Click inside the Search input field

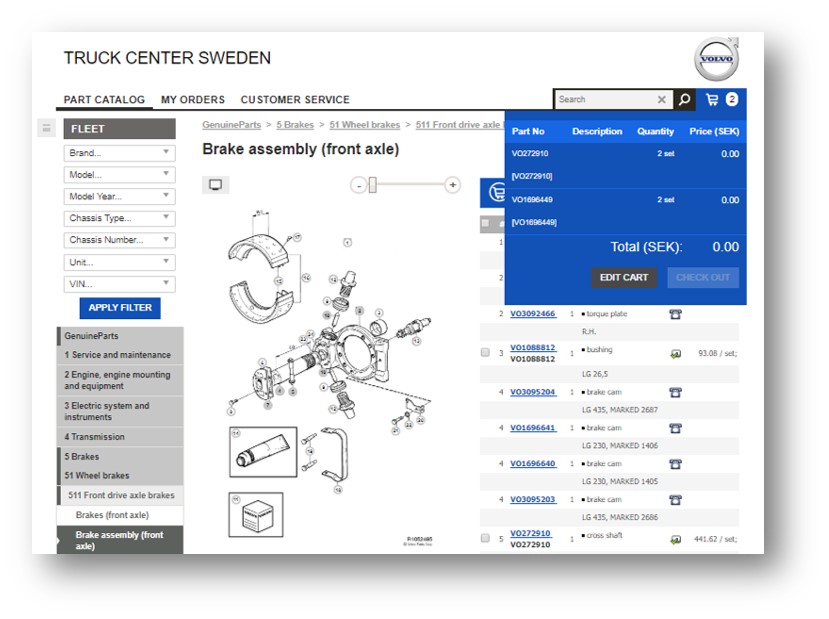click(x=605, y=99)
